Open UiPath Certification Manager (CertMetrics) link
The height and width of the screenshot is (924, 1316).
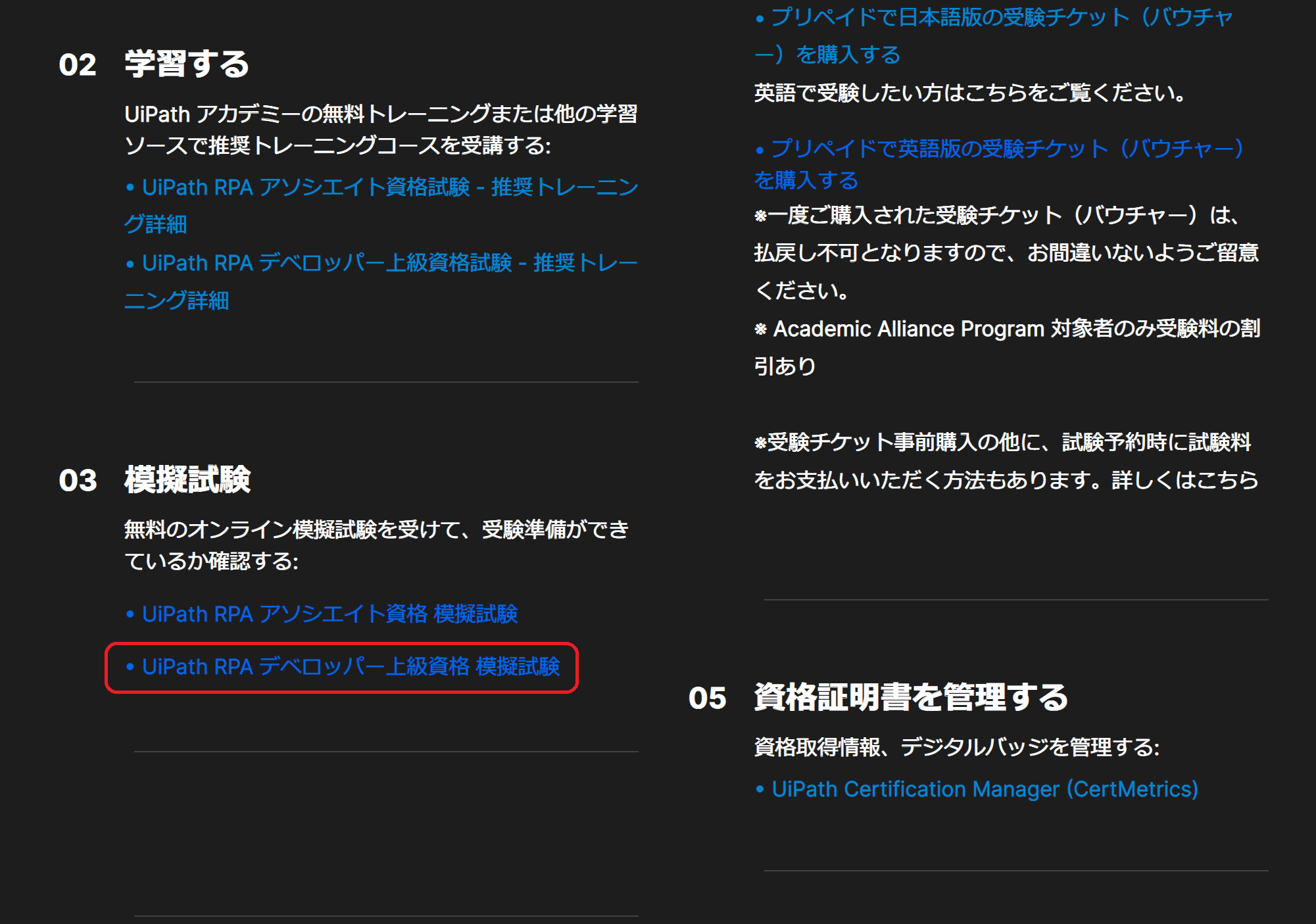tap(977, 789)
